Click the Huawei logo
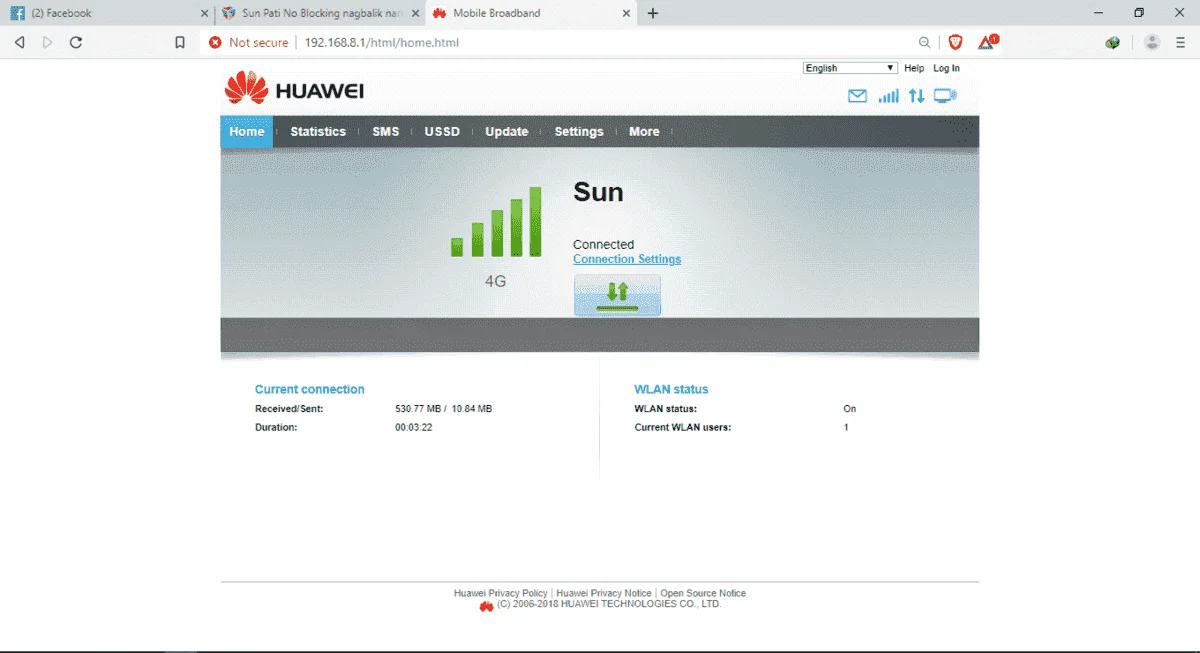This screenshot has width=1200, height=653. coord(294,89)
